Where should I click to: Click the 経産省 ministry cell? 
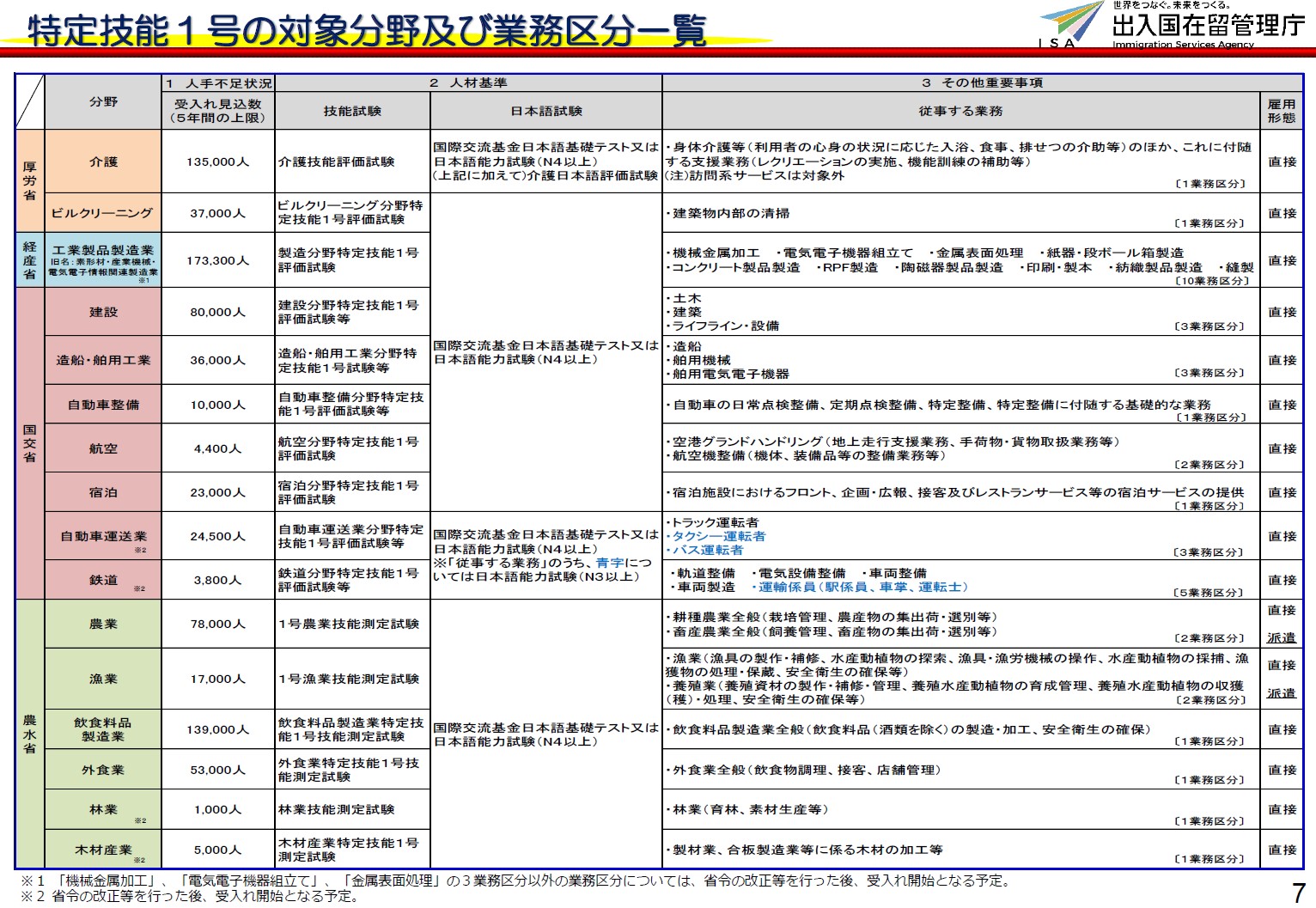point(29,260)
